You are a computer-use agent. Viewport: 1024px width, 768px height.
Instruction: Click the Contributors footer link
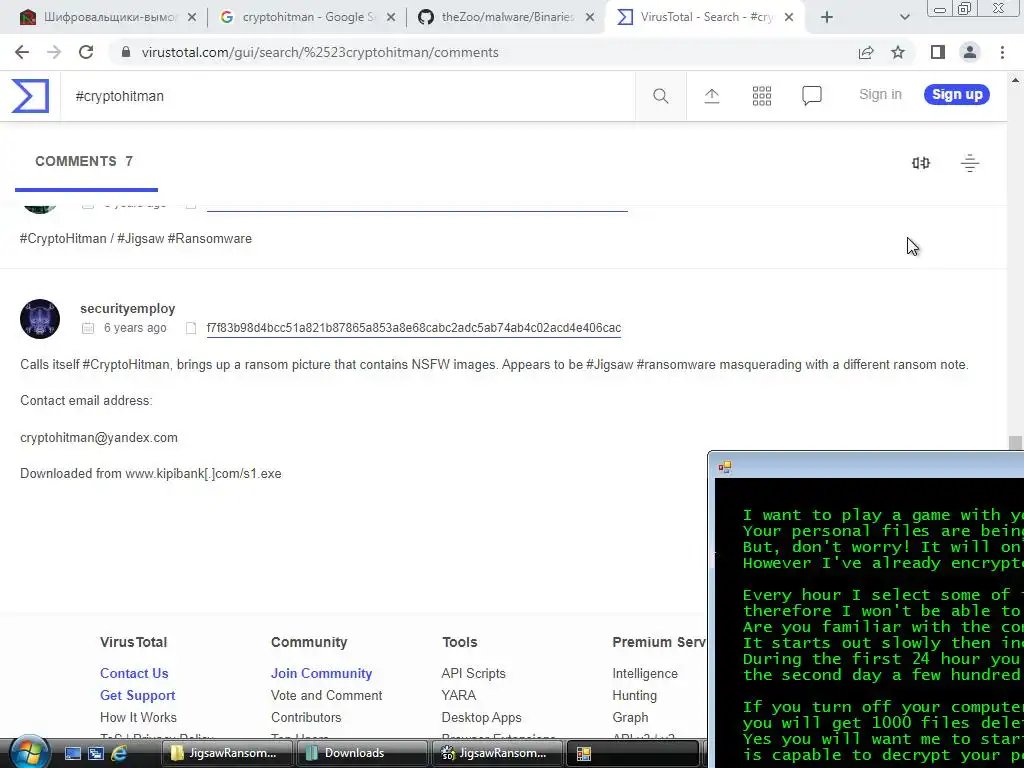coord(306,717)
